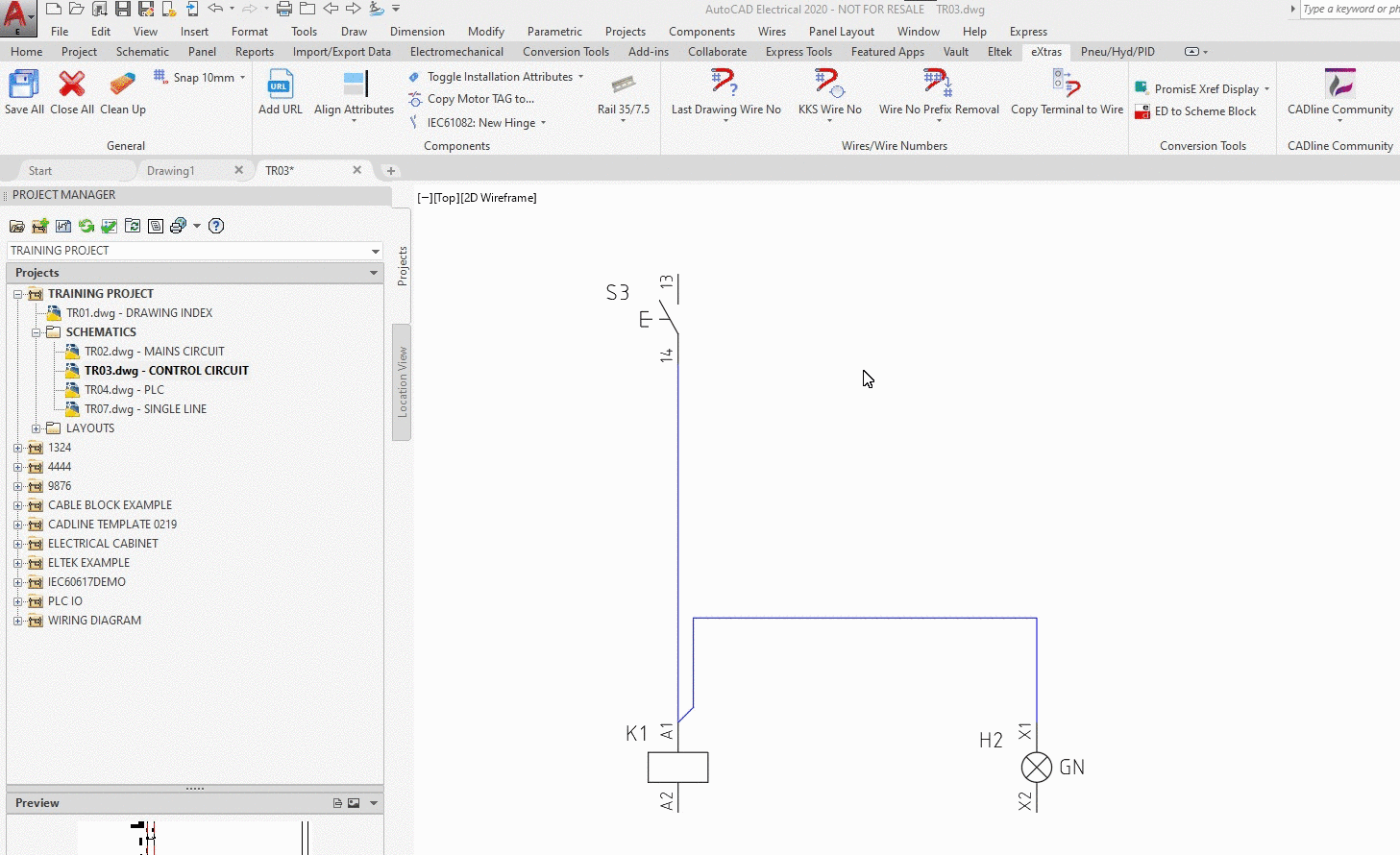Expand the LAYOUTS folder
Screen dimensions: 1400x855
click(36, 428)
